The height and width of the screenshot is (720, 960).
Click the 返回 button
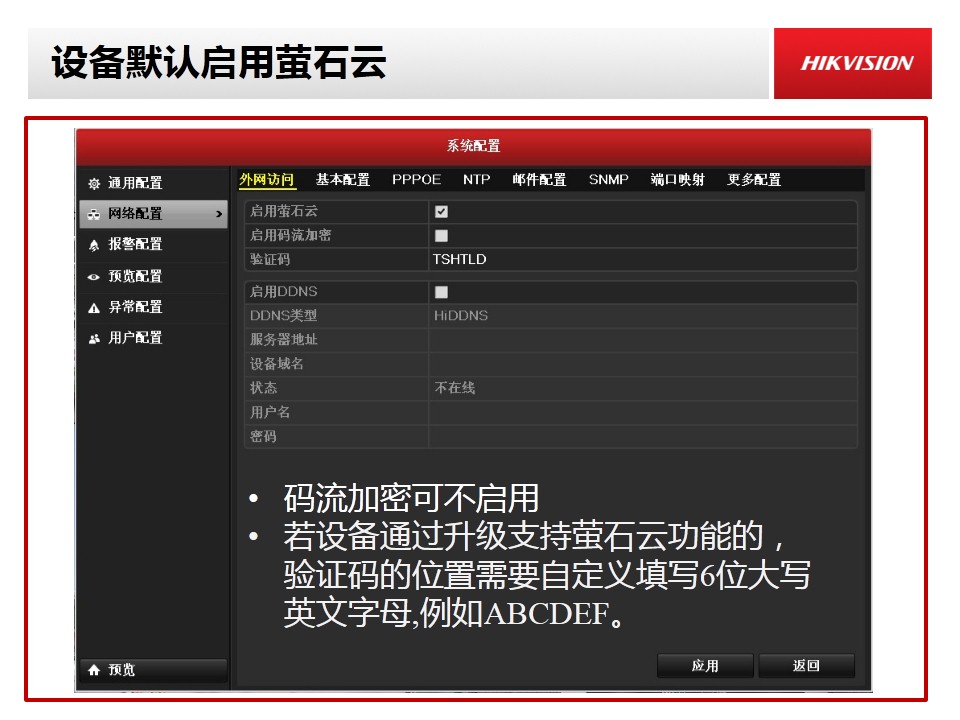coord(806,666)
